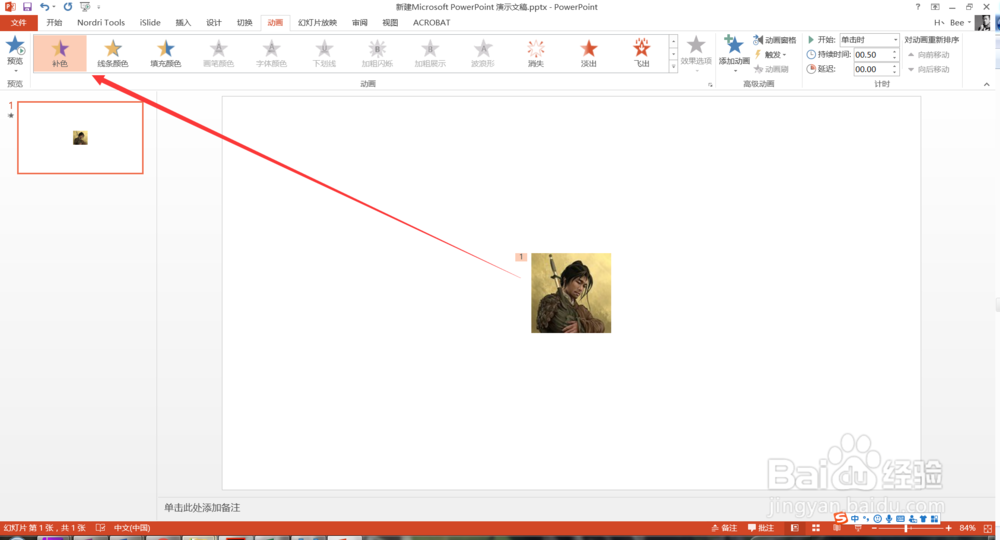Screen dimensions: 1000x540
Task: Toggle Sogou punctuation mode button
Action: tap(866, 519)
